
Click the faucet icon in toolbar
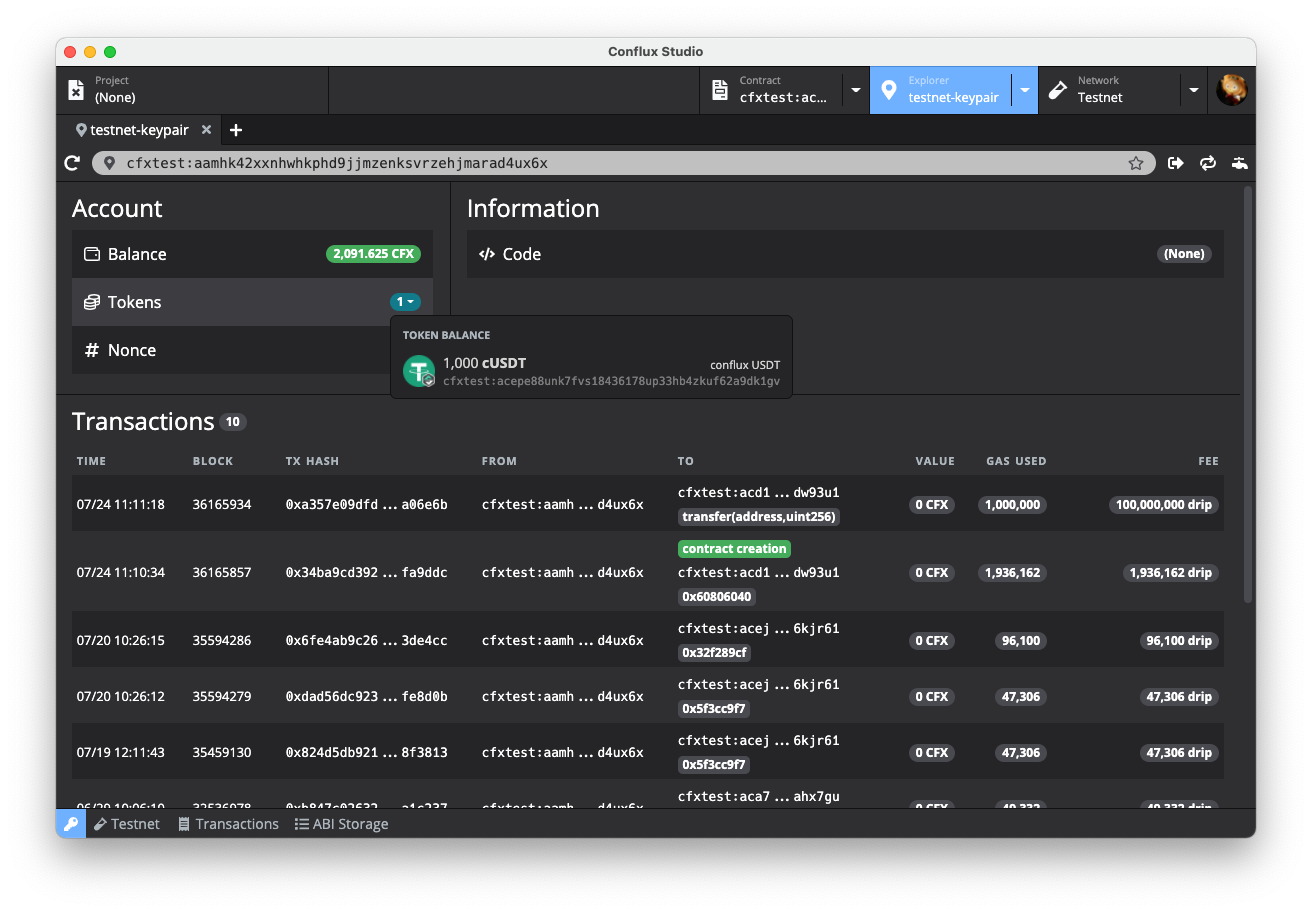click(1240, 163)
